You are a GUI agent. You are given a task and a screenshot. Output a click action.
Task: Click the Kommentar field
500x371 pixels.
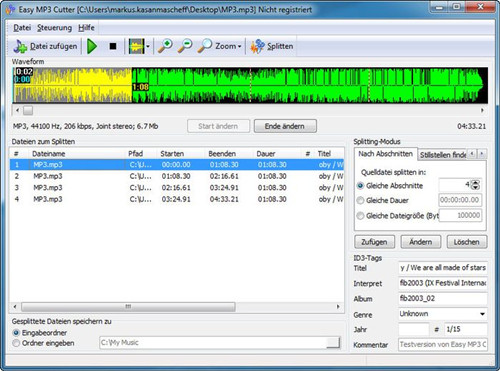[x=443, y=344]
